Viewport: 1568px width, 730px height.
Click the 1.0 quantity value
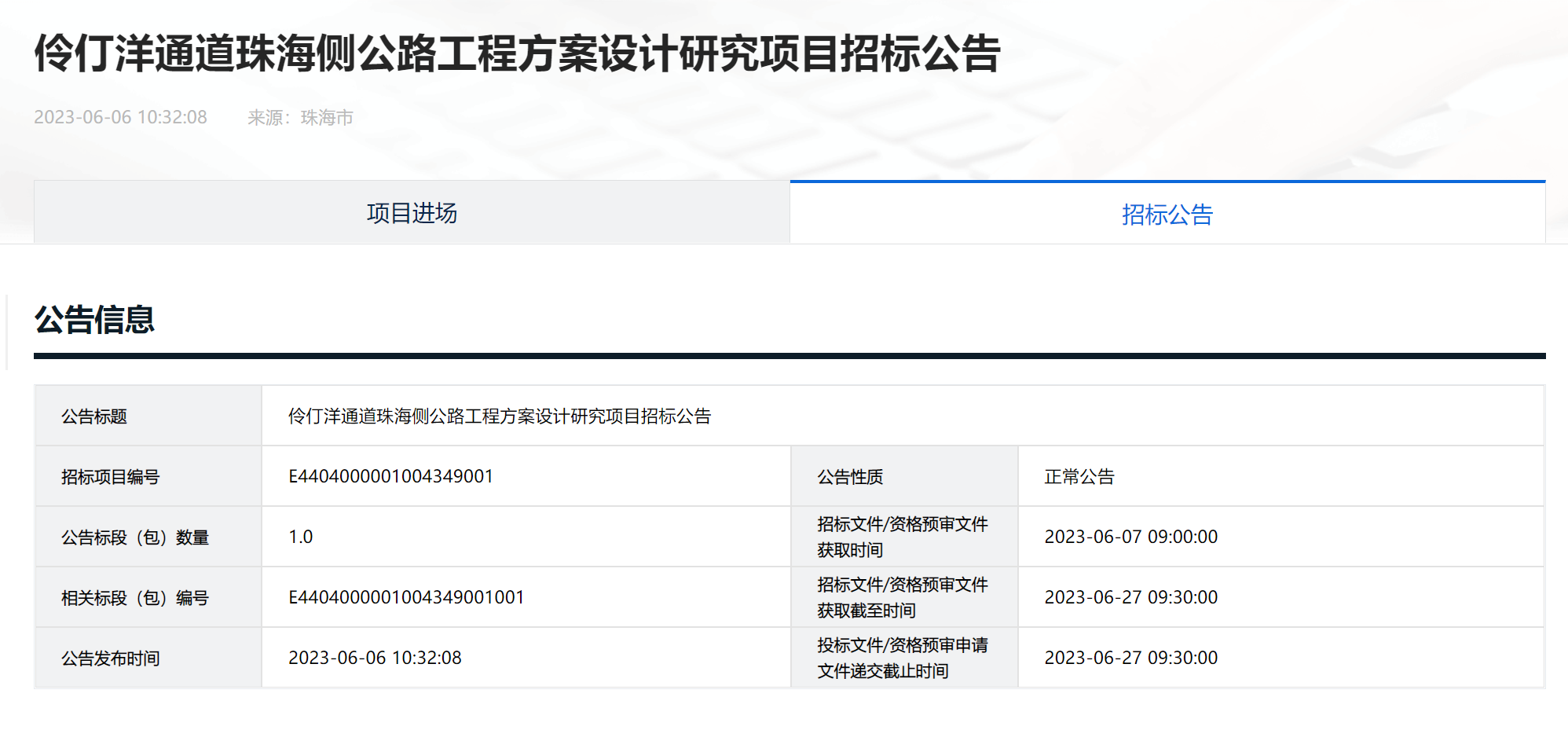(300, 537)
